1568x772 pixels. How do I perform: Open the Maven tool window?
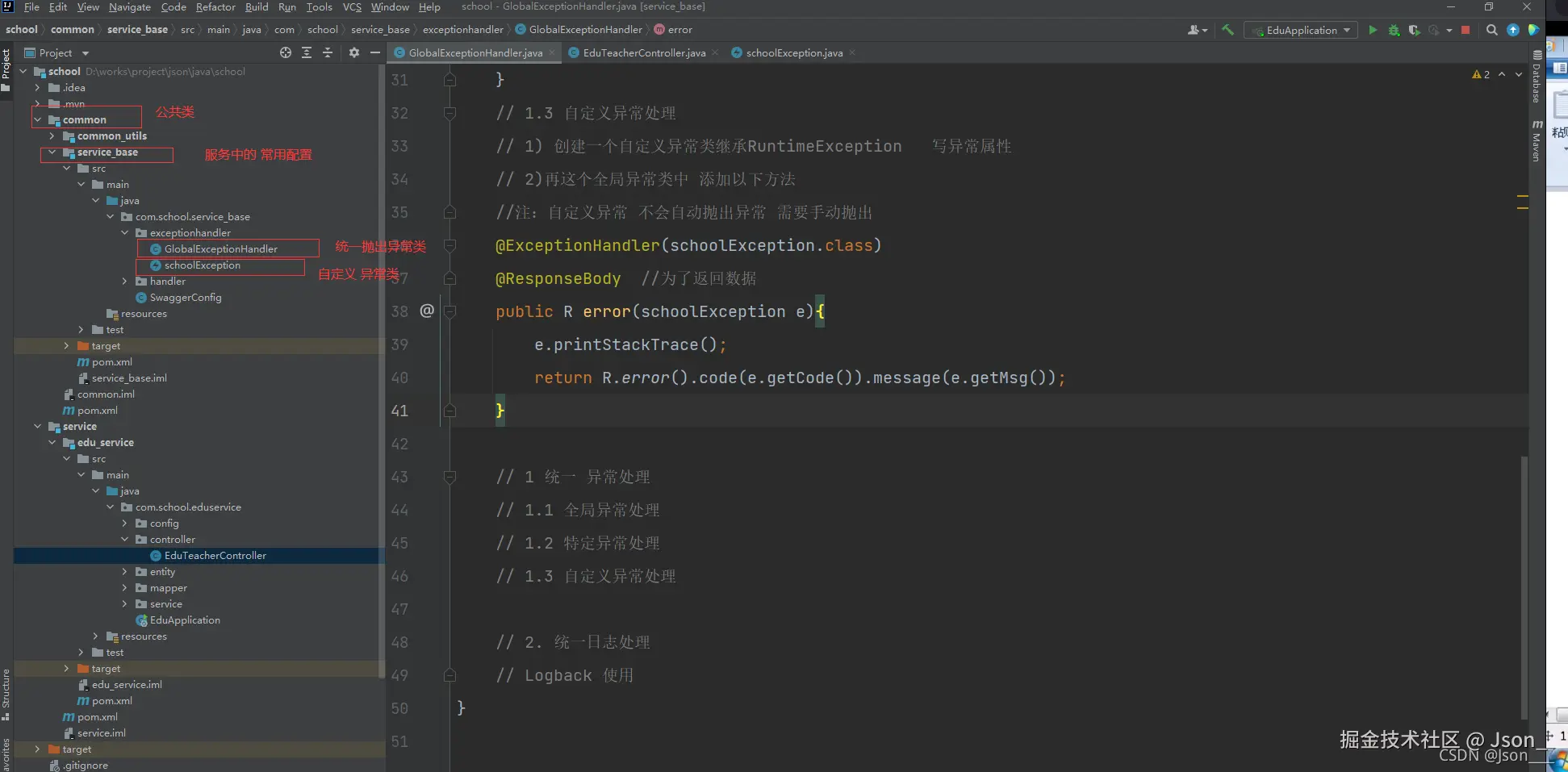click(x=1537, y=141)
